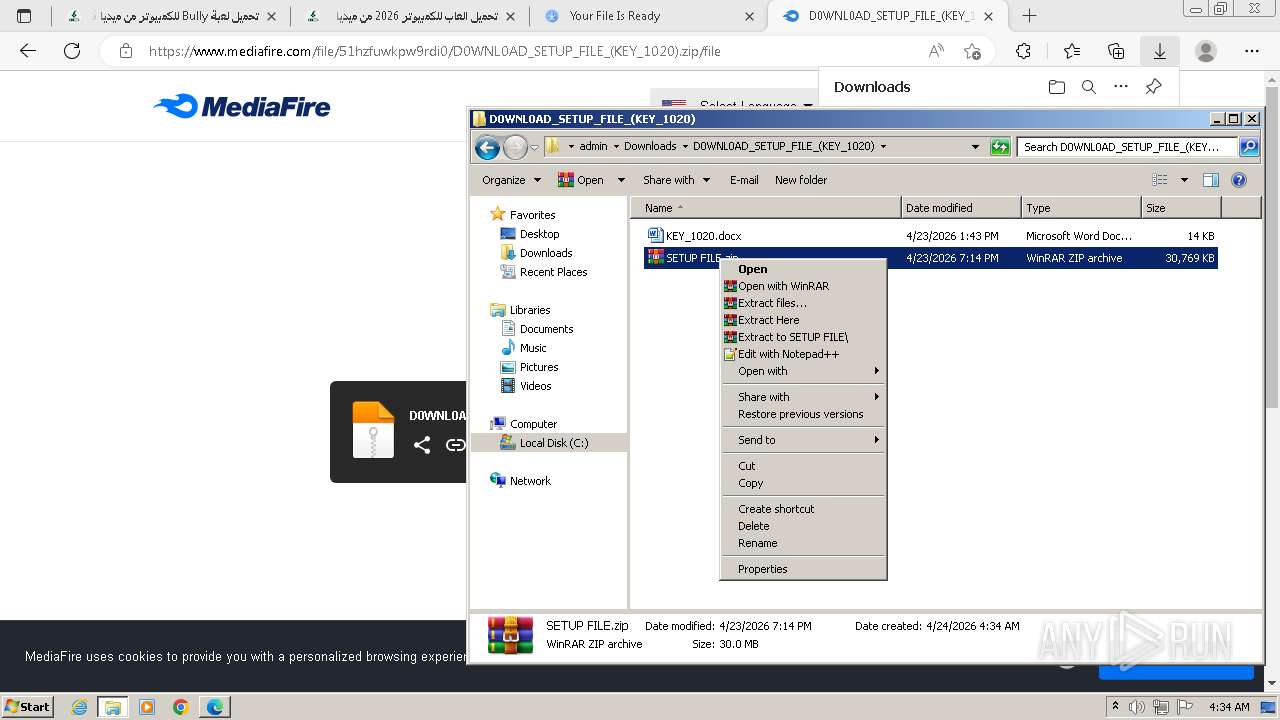Click the Explorer back arrow button

[x=487, y=147]
